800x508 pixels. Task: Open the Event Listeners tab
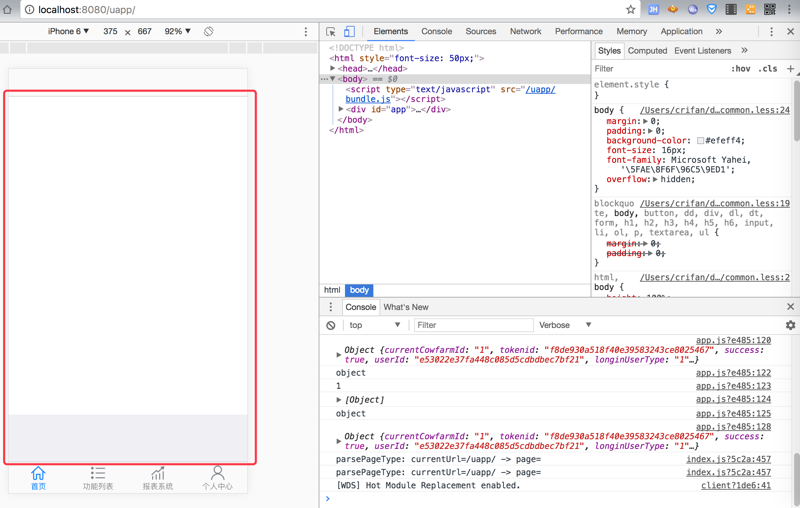point(703,50)
